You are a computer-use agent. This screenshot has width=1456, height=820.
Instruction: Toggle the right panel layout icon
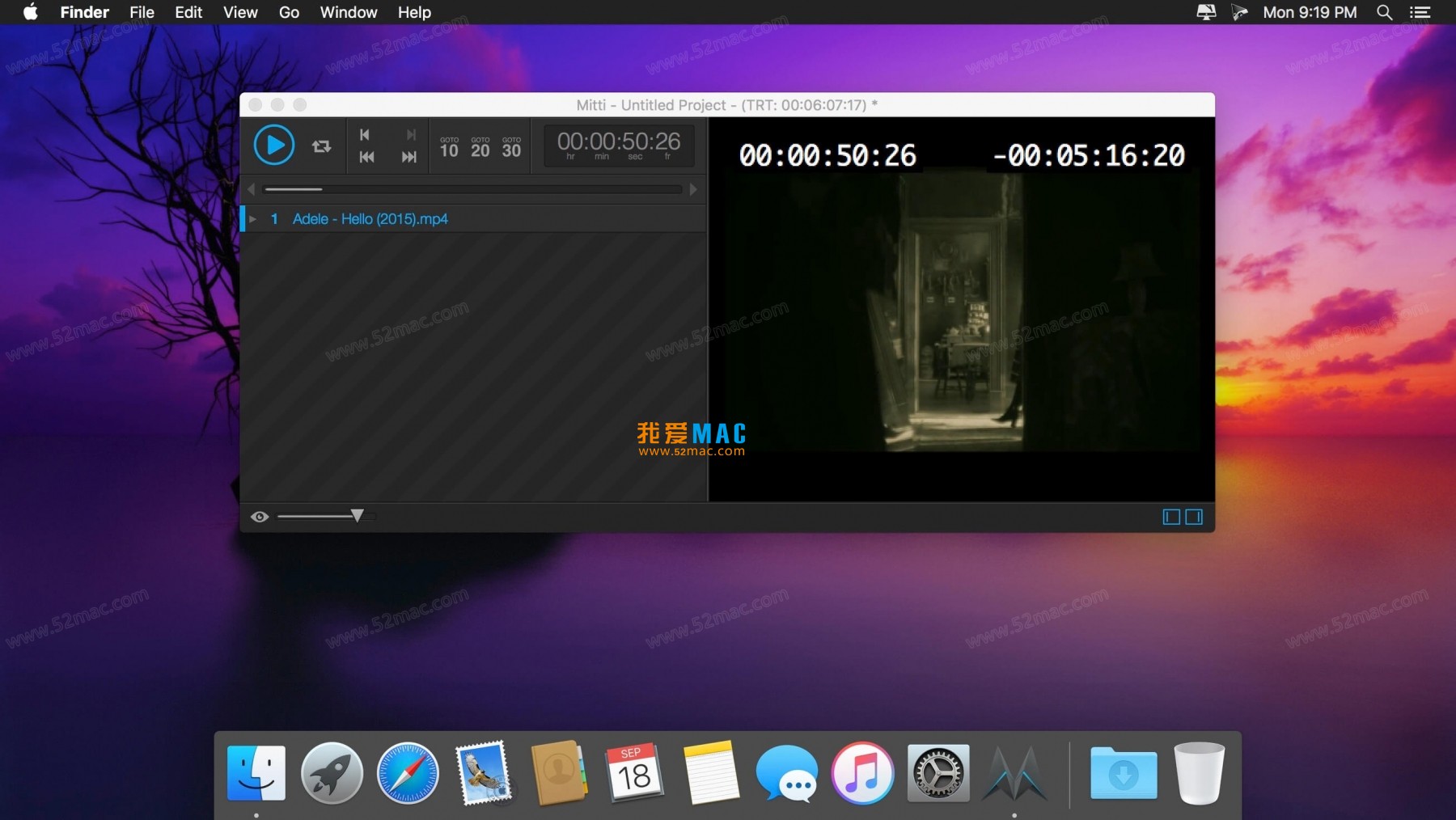click(1194, 517)
